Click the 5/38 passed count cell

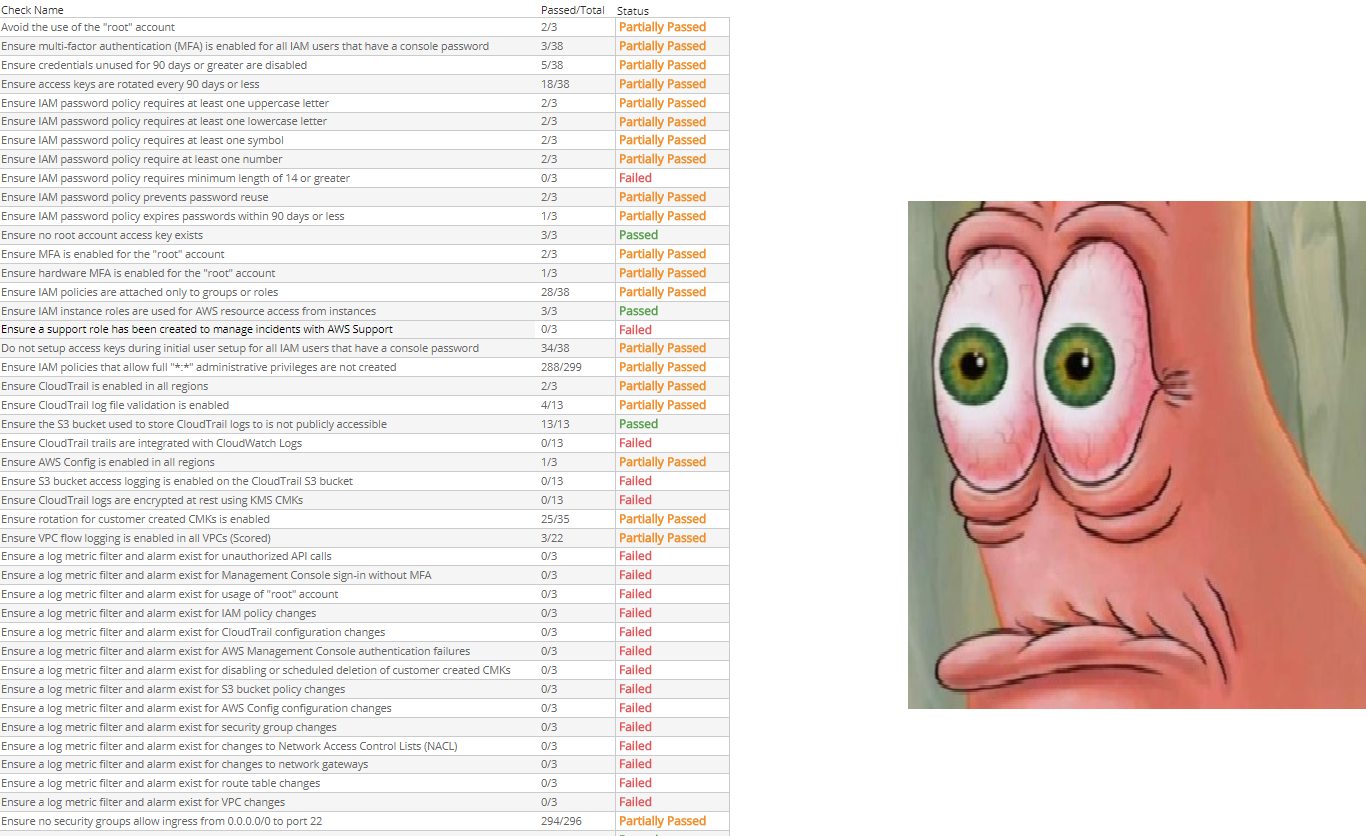tap(552, 65)
